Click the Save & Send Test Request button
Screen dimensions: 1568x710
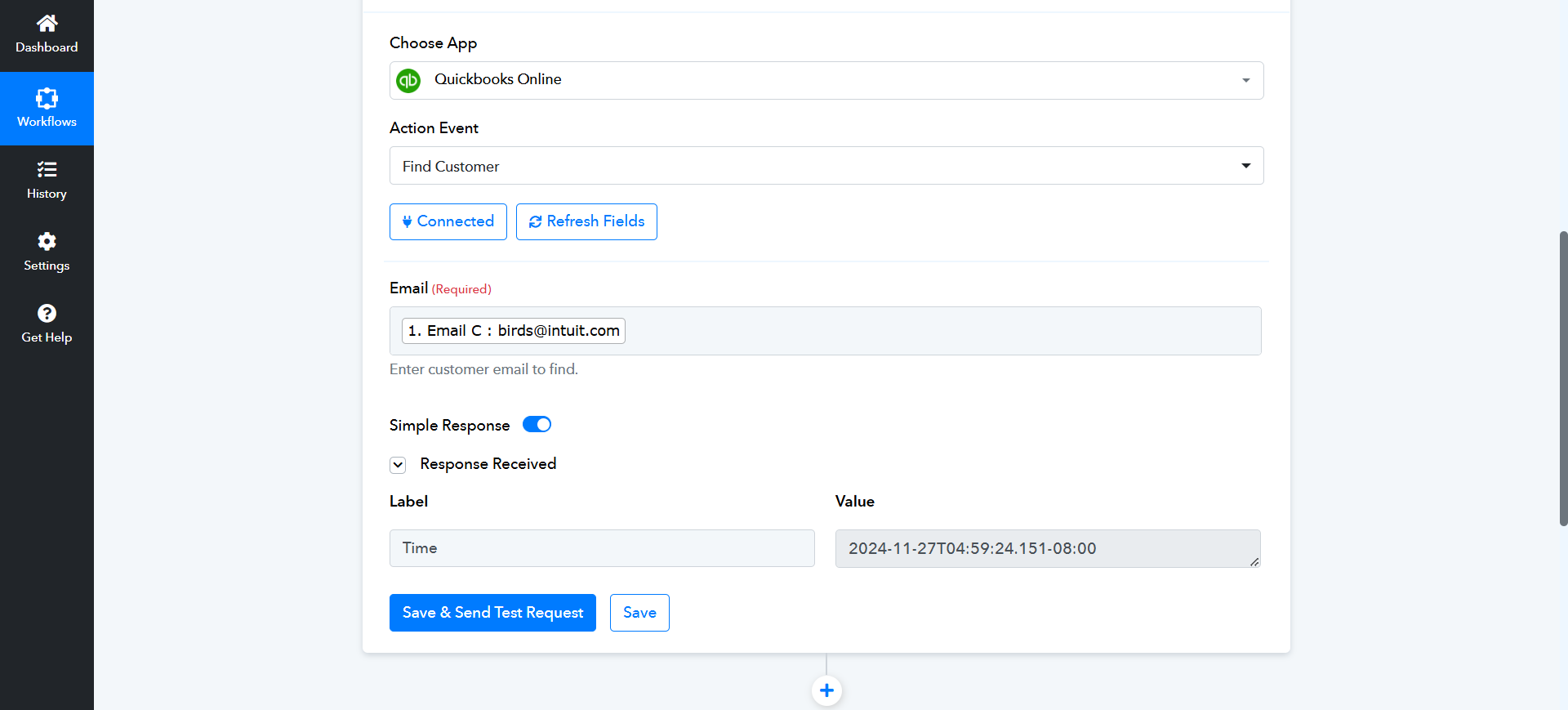pos(492,613)
